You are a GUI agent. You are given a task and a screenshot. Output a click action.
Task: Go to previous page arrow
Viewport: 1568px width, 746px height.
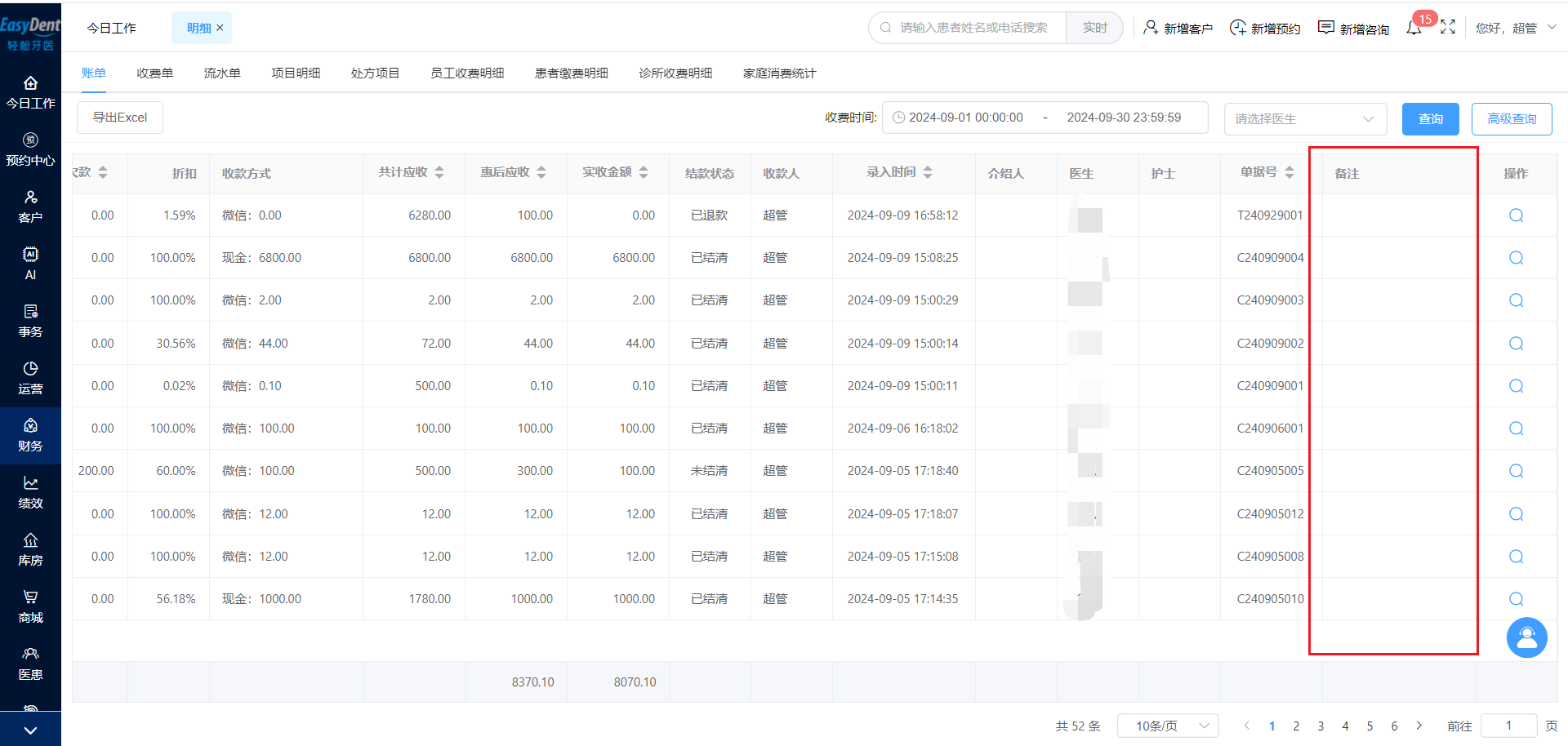pos(1247,726)
